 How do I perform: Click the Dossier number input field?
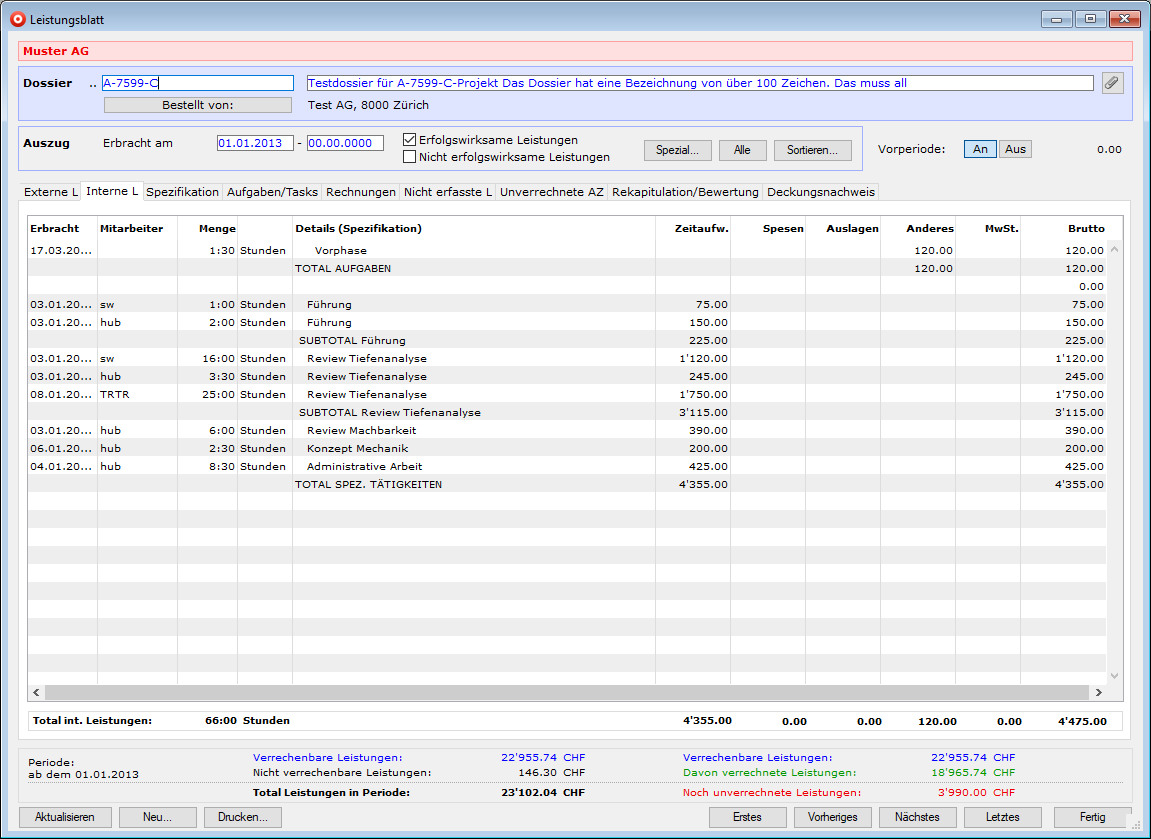pos(197,83)
